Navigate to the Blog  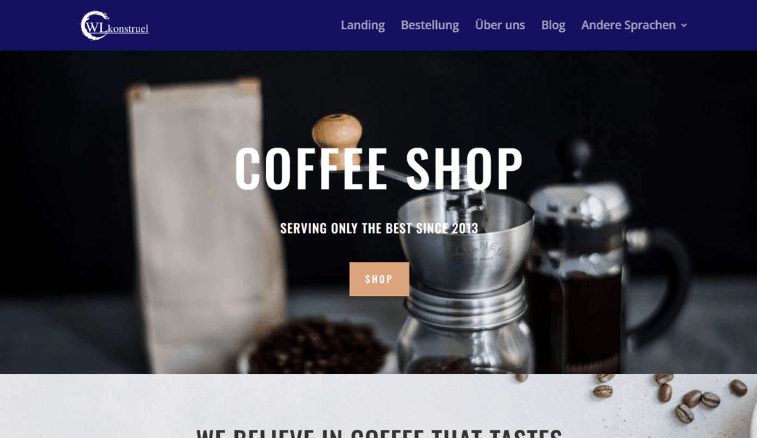coord(553,25)
